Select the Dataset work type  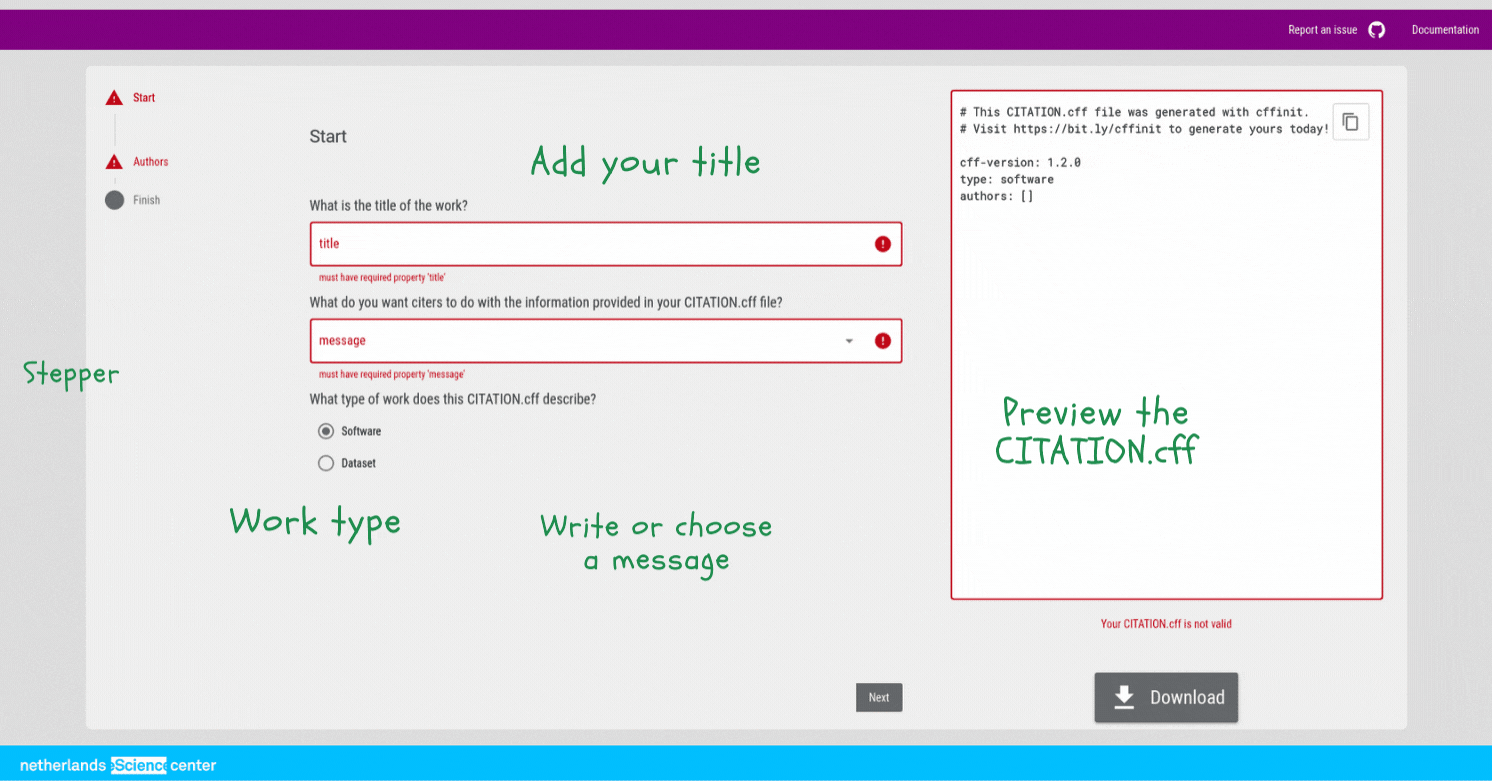click(326, 462)
